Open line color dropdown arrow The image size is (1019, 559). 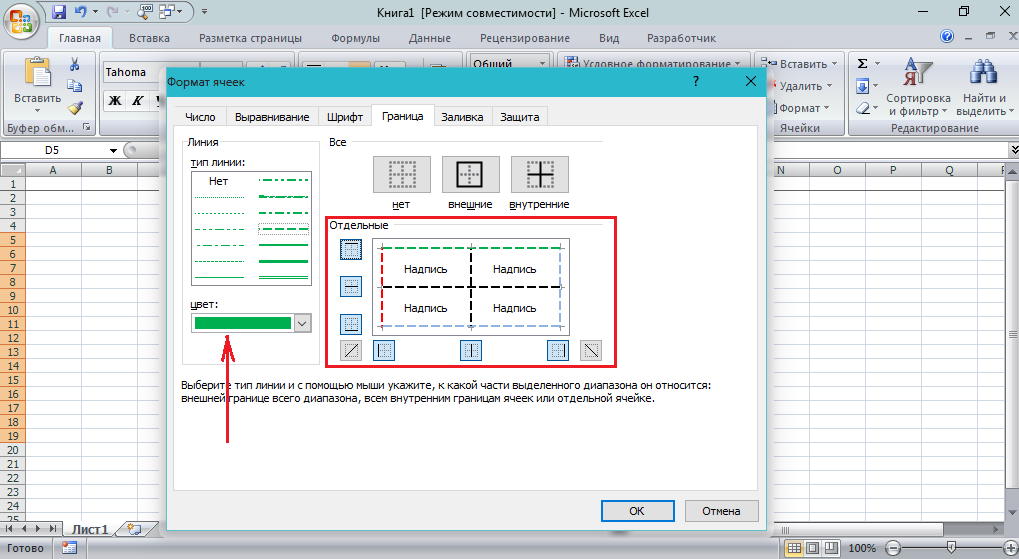(302, 323)
